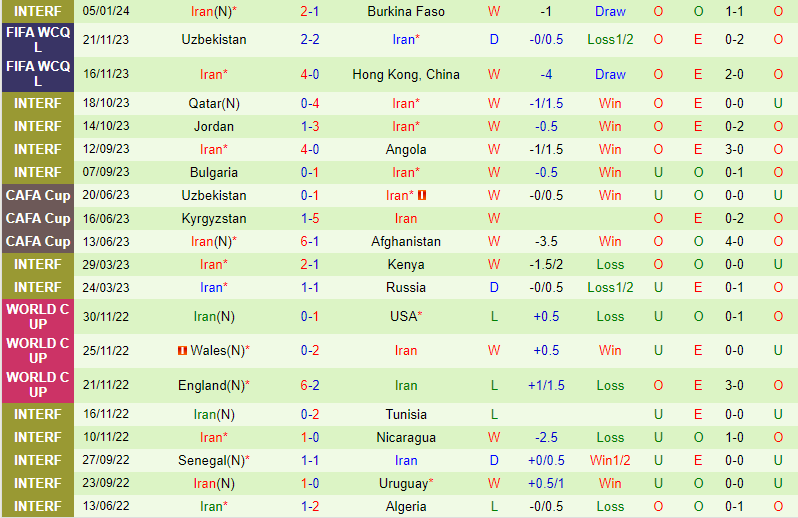This screenshot has height=518, width=798.
Task: Open the Jordan team link
Action: point(214,126)
